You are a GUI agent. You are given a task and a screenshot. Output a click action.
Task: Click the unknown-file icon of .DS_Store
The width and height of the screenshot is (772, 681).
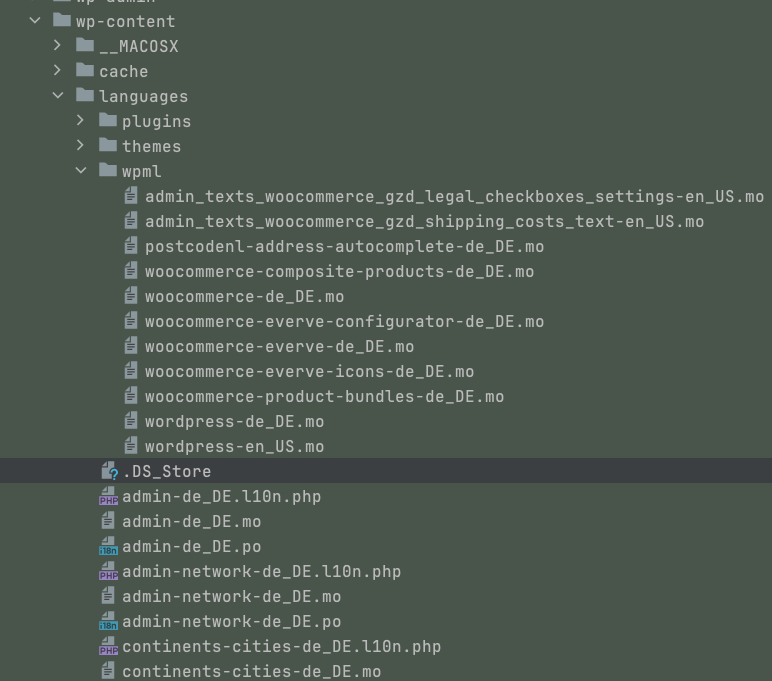coord(109,471)
